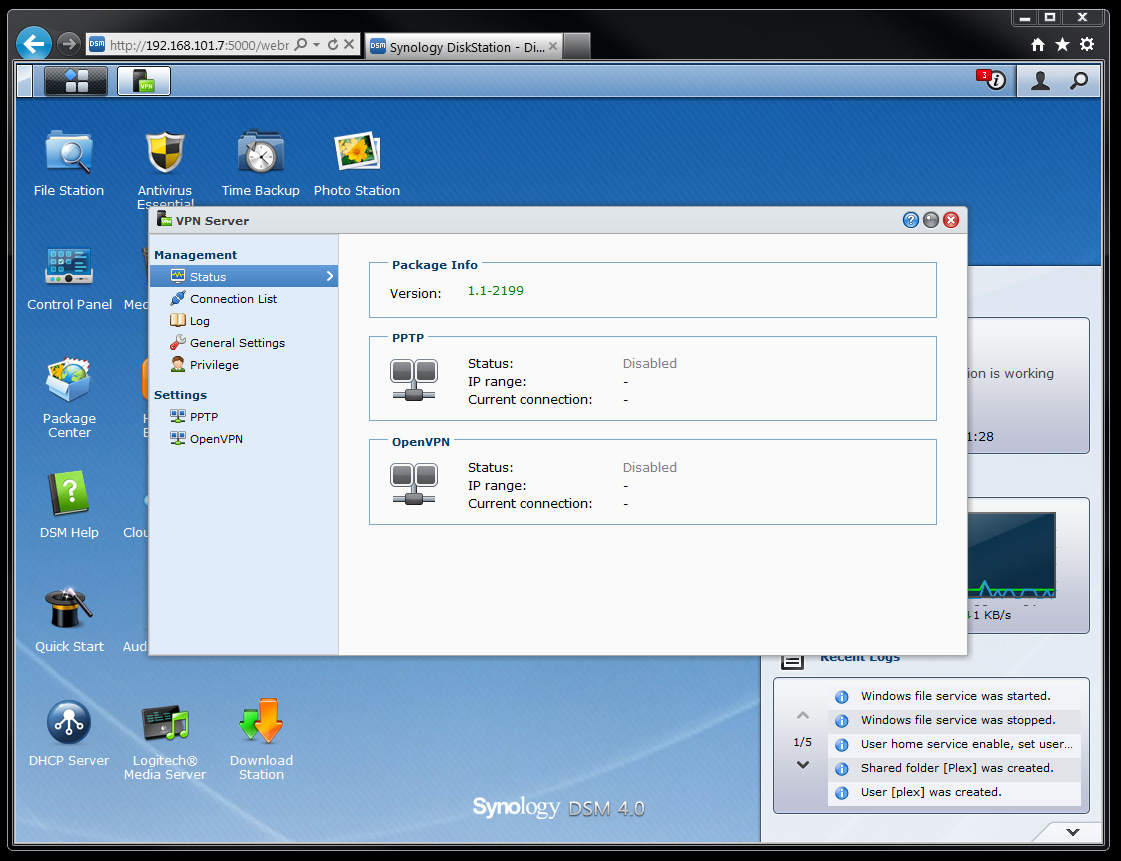
Task: Go forward in the browser
Action: coord(69,44)
